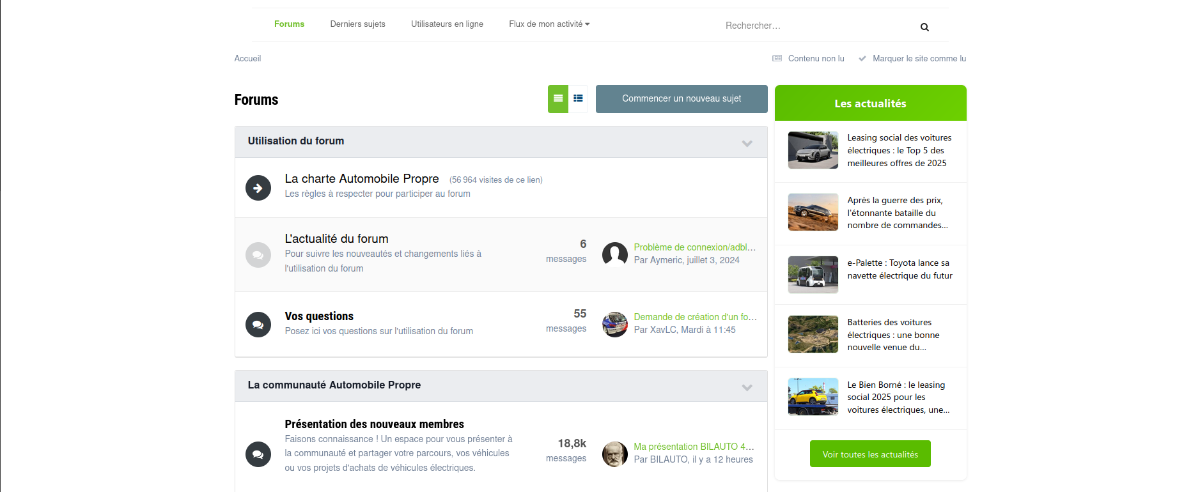Image resolution: width=1200 pixels, height=492 pixels.
Task: Click the search magnifier icon
Action: coord(925,27)
